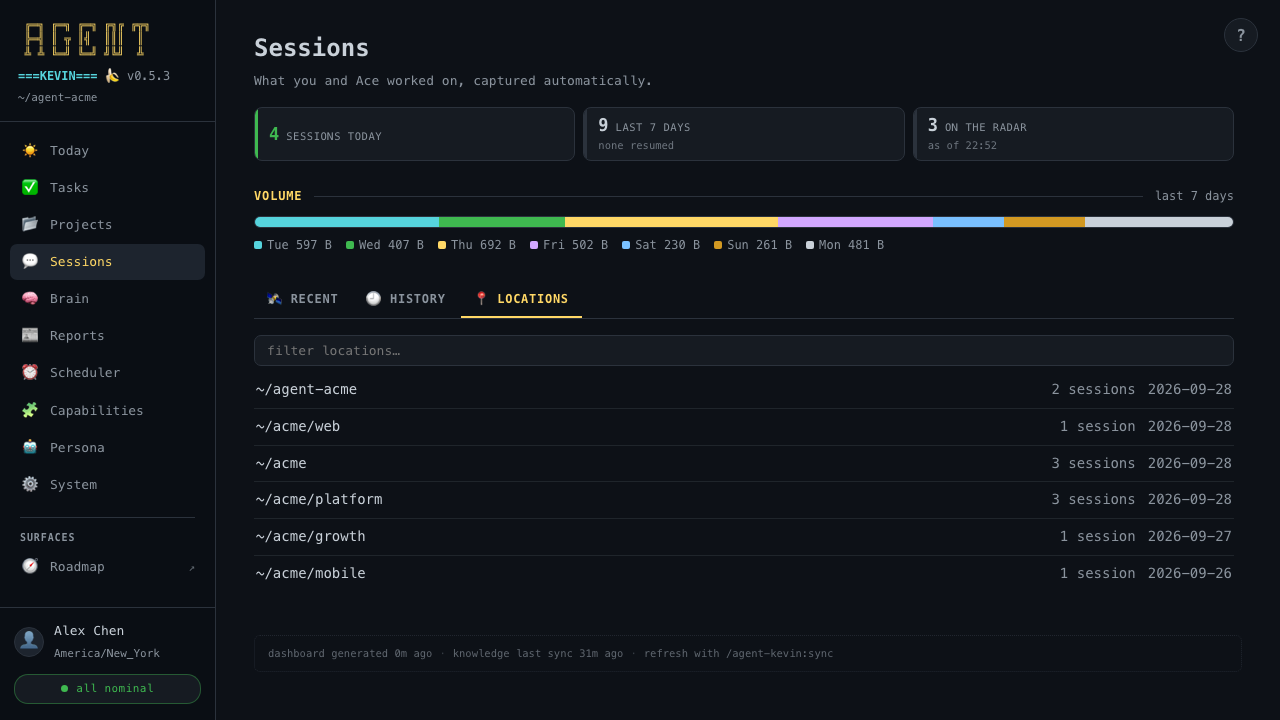Open the ~/acme/web location row
This screenshot has height=720, width=1280.
point(744,427)
